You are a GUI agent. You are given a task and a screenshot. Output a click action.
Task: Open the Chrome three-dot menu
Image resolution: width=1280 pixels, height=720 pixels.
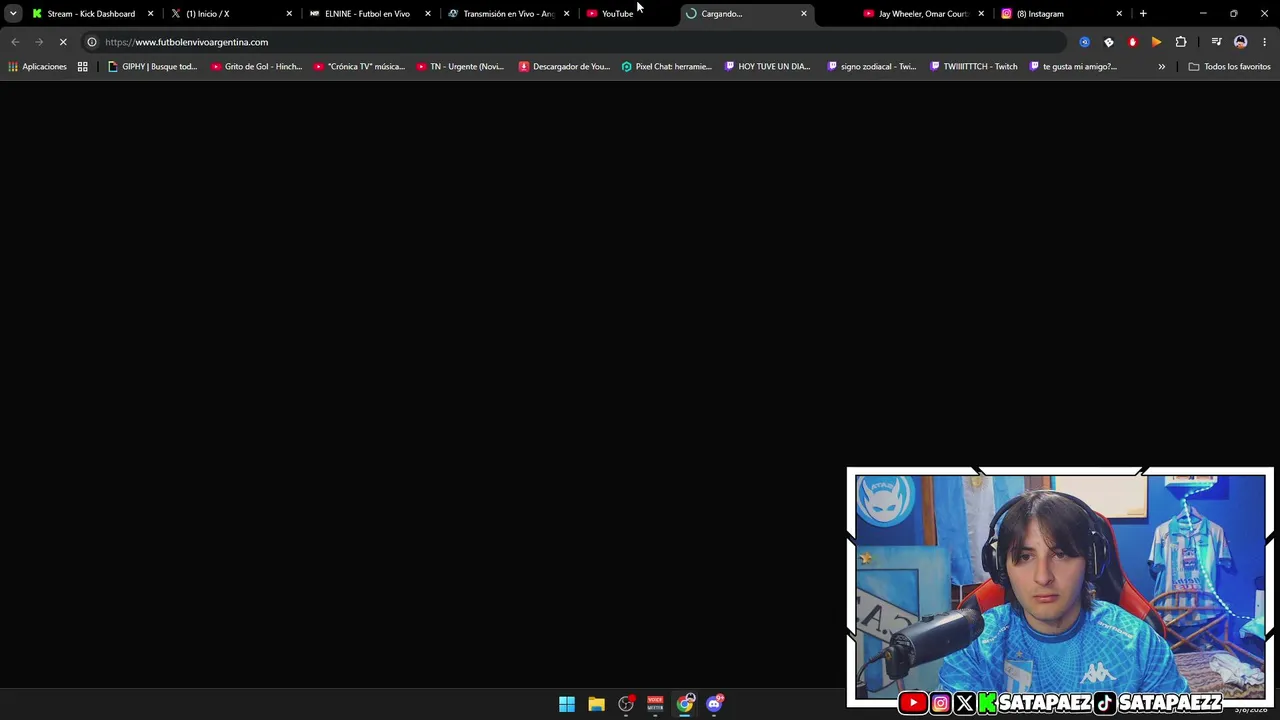point(1265,42)
